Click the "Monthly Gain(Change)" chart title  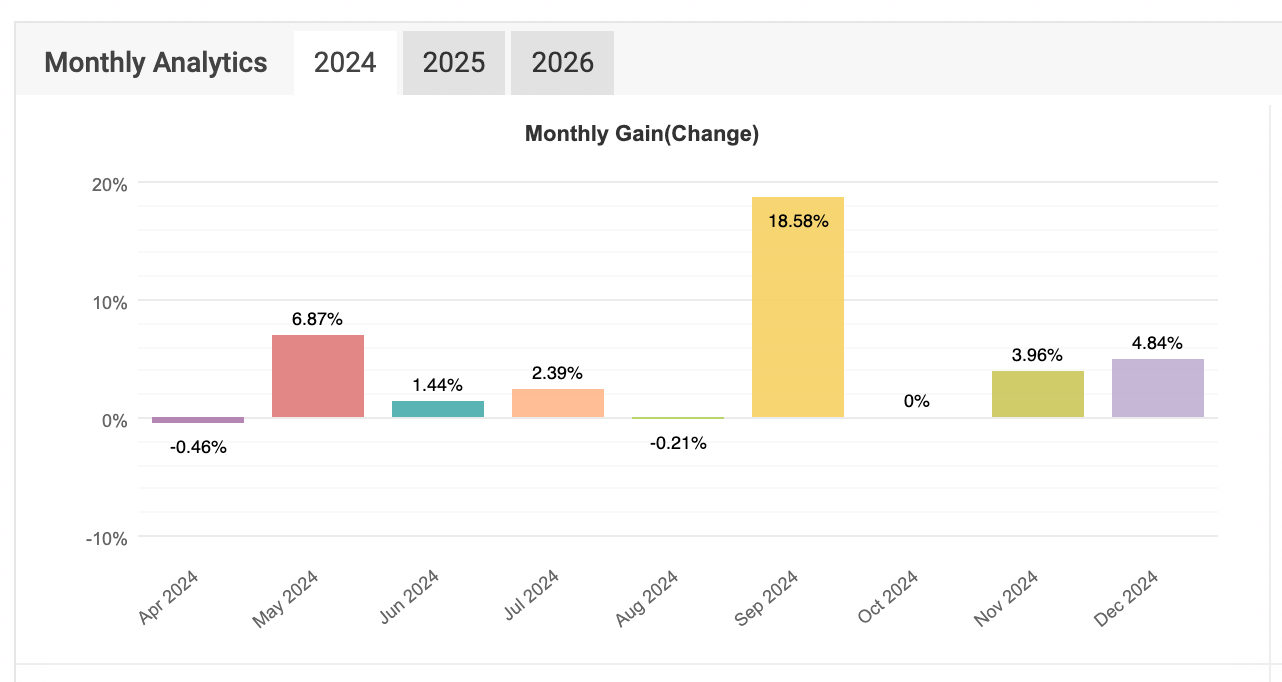[642, 134]
